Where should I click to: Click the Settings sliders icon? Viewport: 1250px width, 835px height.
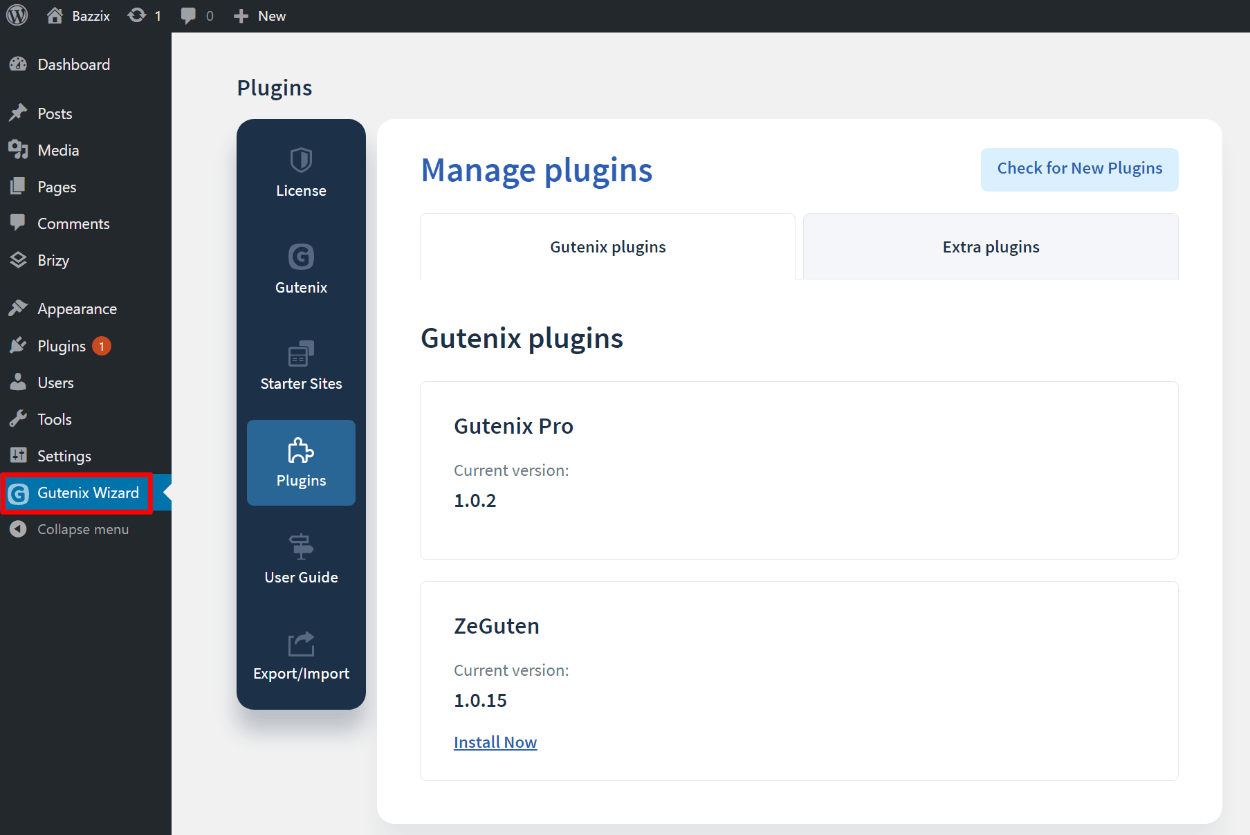pyautogui.click(x=18, y=456)
